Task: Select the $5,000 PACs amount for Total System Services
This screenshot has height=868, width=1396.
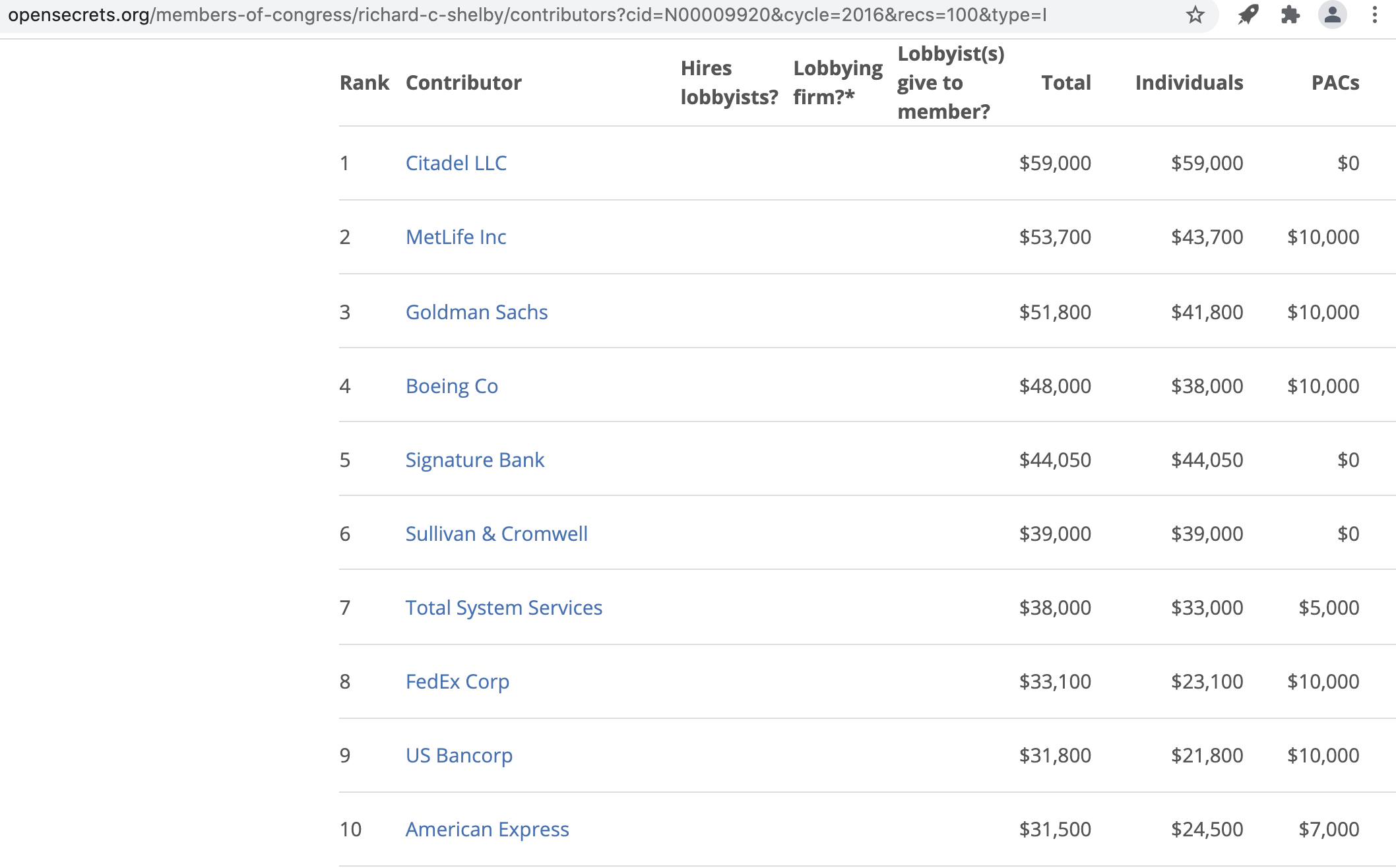Action: tap(1329, 607)
